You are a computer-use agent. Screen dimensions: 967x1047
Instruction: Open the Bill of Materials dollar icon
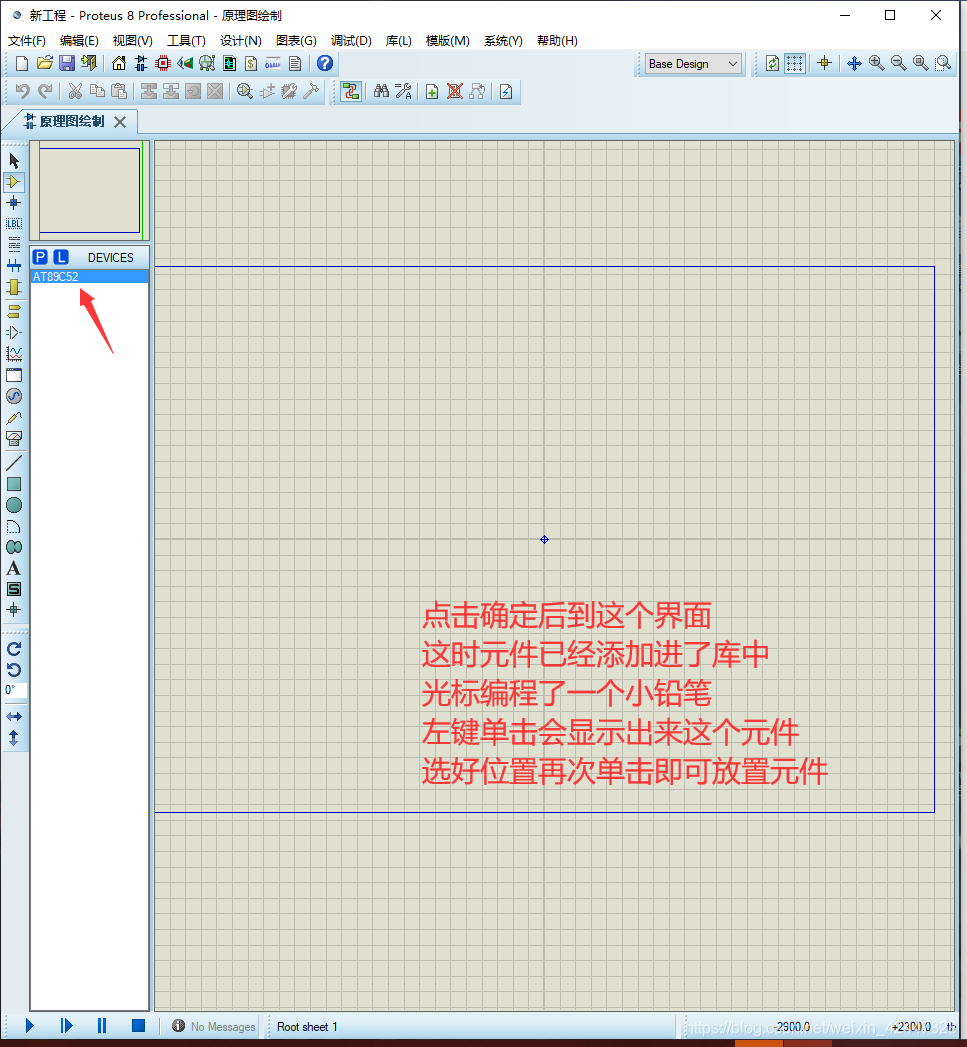pos(251,63)
